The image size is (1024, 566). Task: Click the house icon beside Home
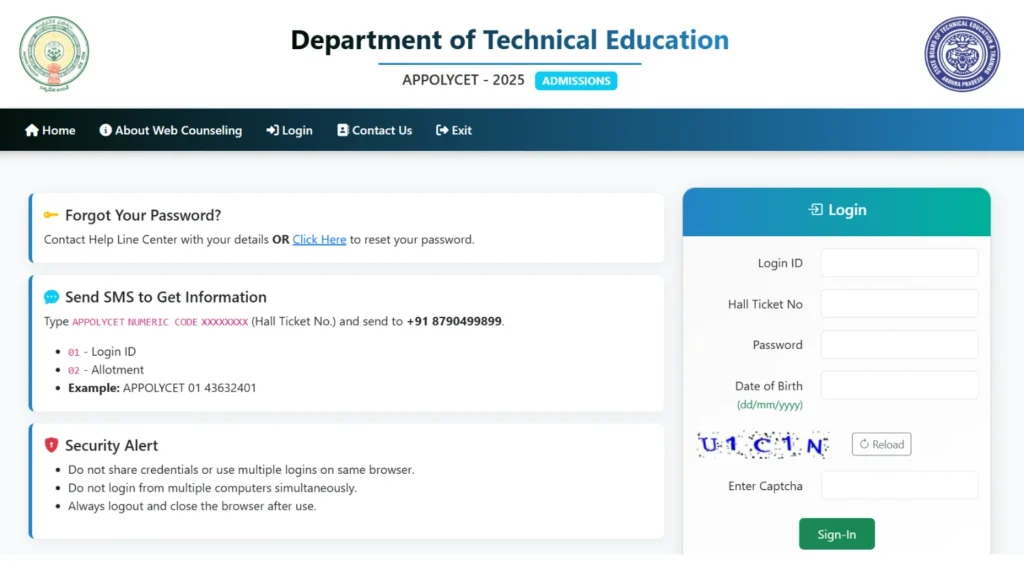pyautogui.click(x=32, y=130)
